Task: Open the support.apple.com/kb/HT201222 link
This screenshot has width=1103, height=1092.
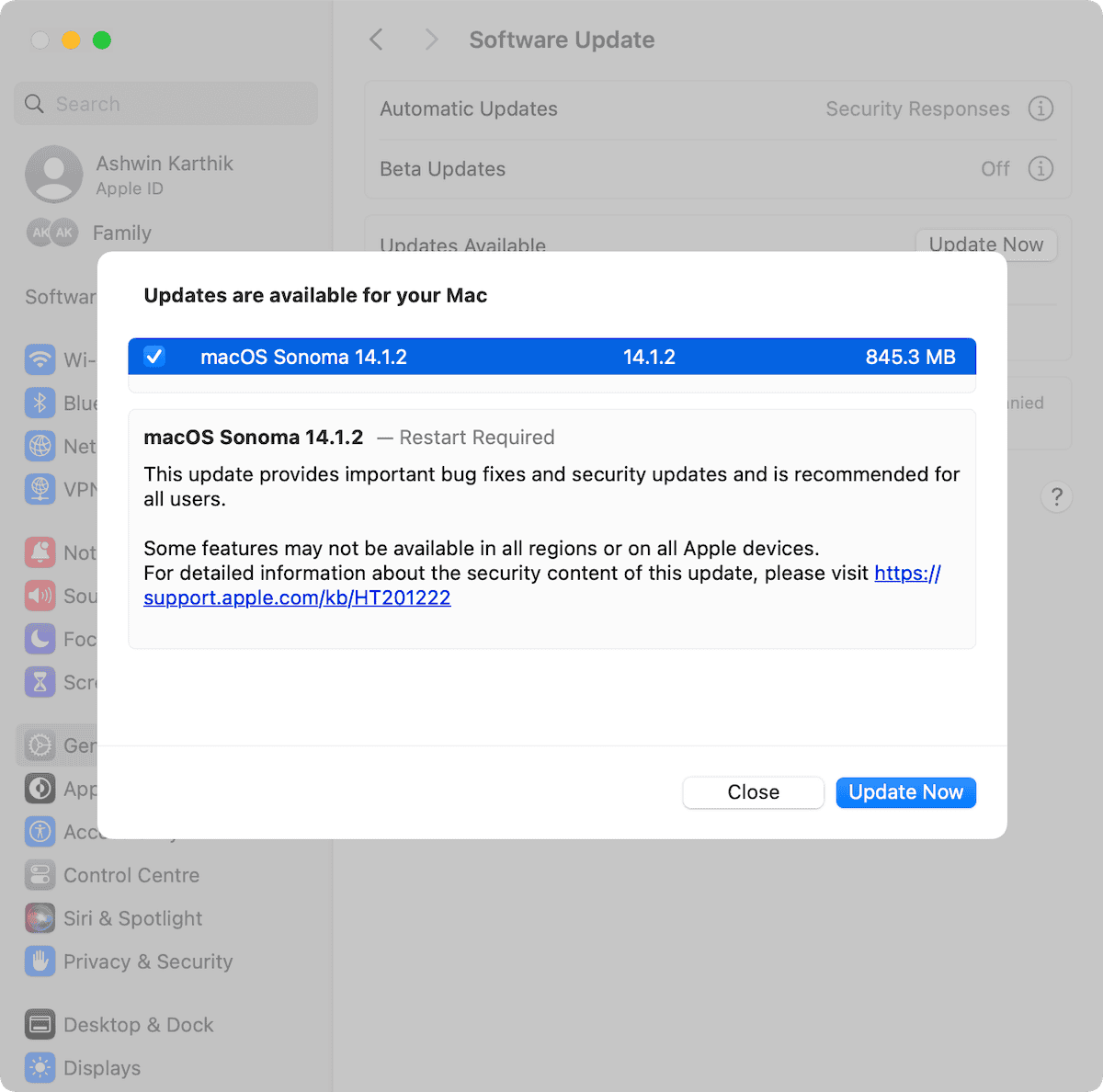Action: pos(297,597)
